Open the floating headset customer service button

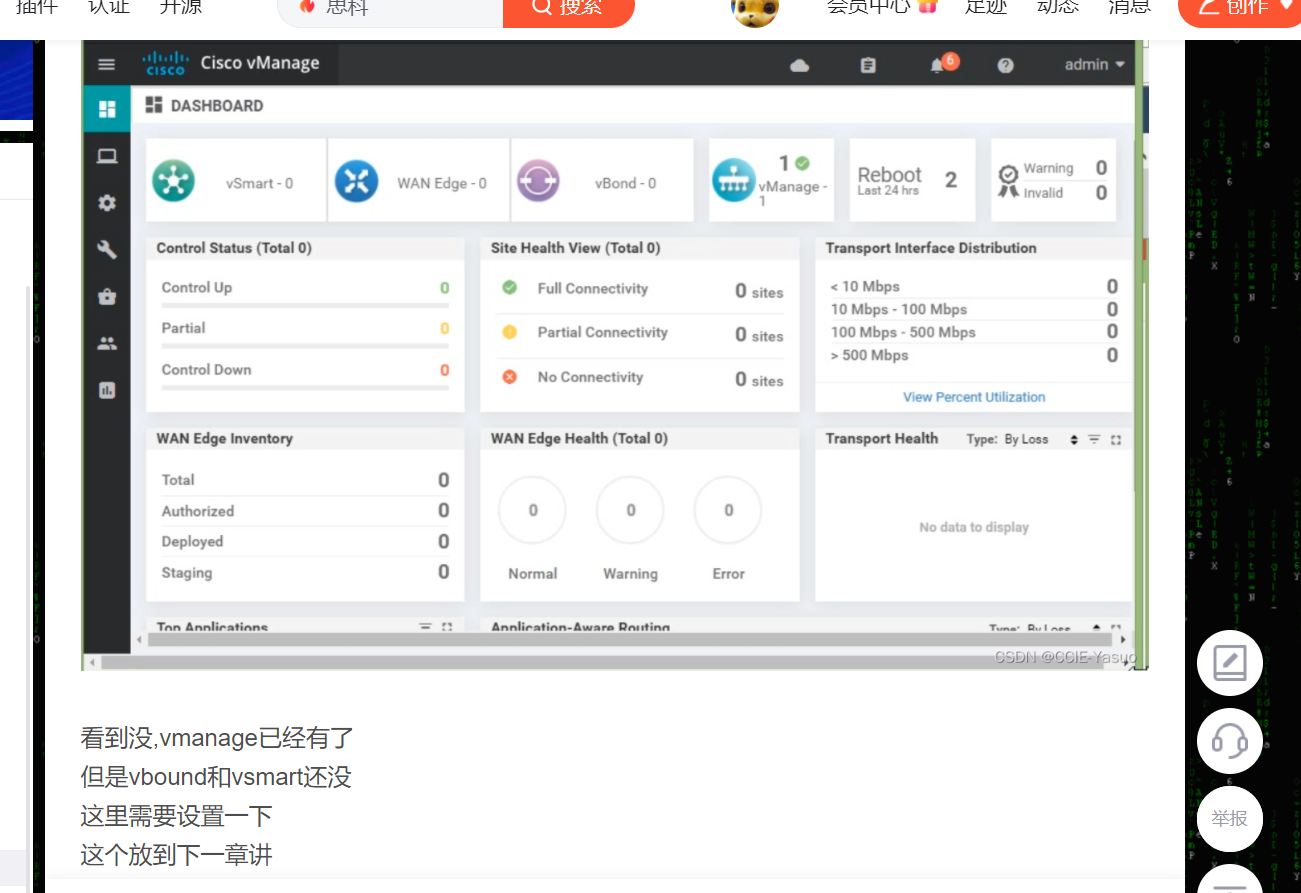tap(1230, 741)
